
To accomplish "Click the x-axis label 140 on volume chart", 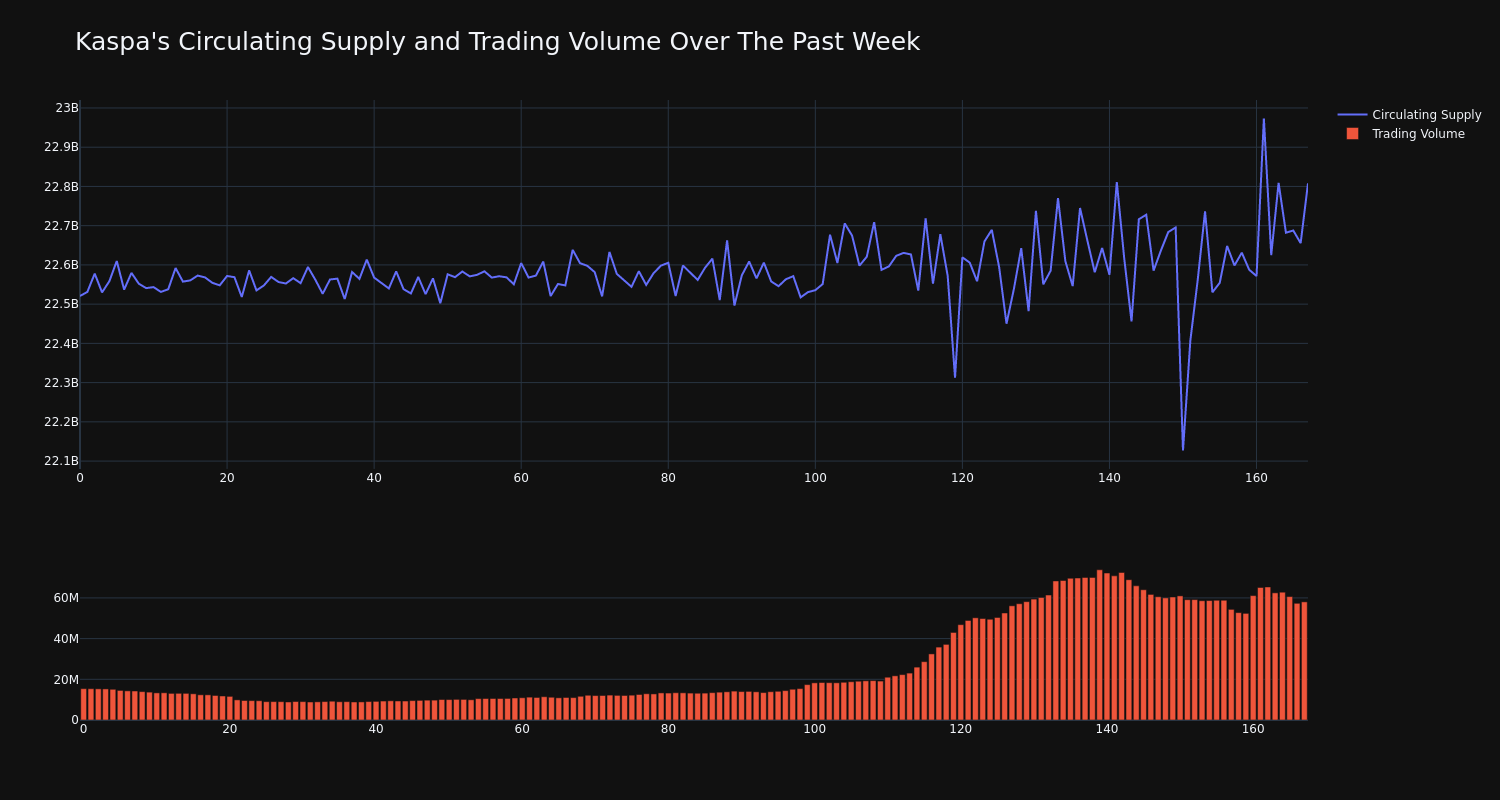I will 1107,729.
